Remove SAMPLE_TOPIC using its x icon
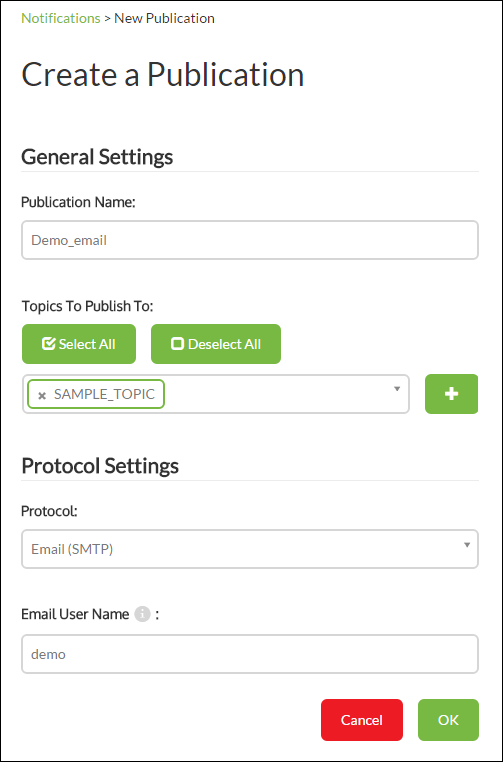Viewport: 503px width, 762px height. pyautogui.click(x=42, y=395)
